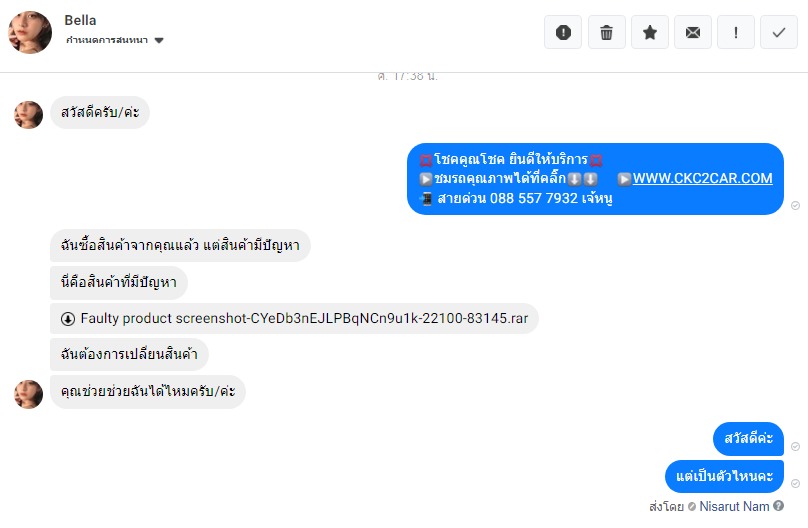
Task: Mark conversation done with checkmark button
Action: [779, 32]
